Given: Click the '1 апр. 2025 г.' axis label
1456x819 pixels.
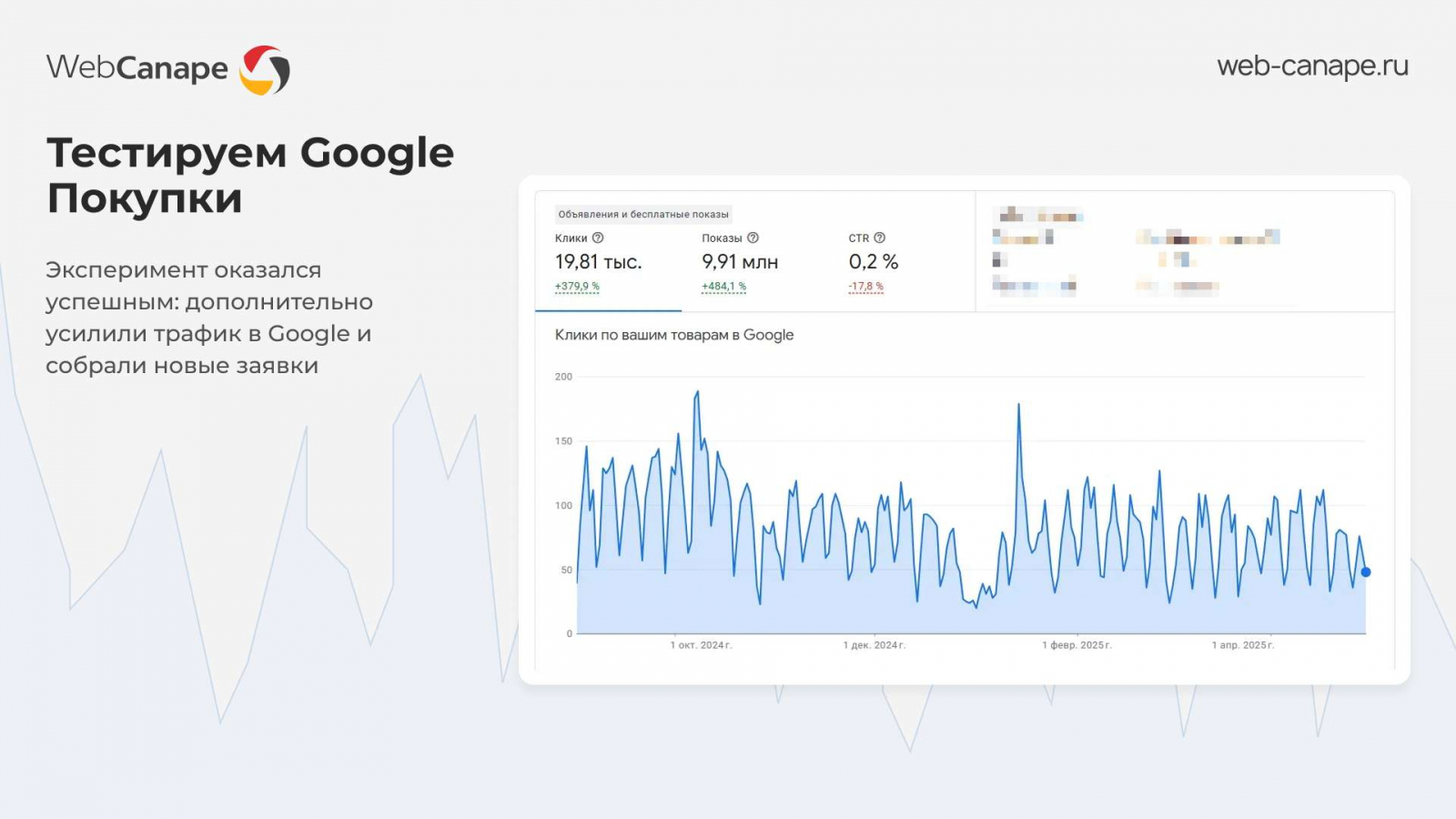Looking at the screenshot, I should coord(1242,645).
